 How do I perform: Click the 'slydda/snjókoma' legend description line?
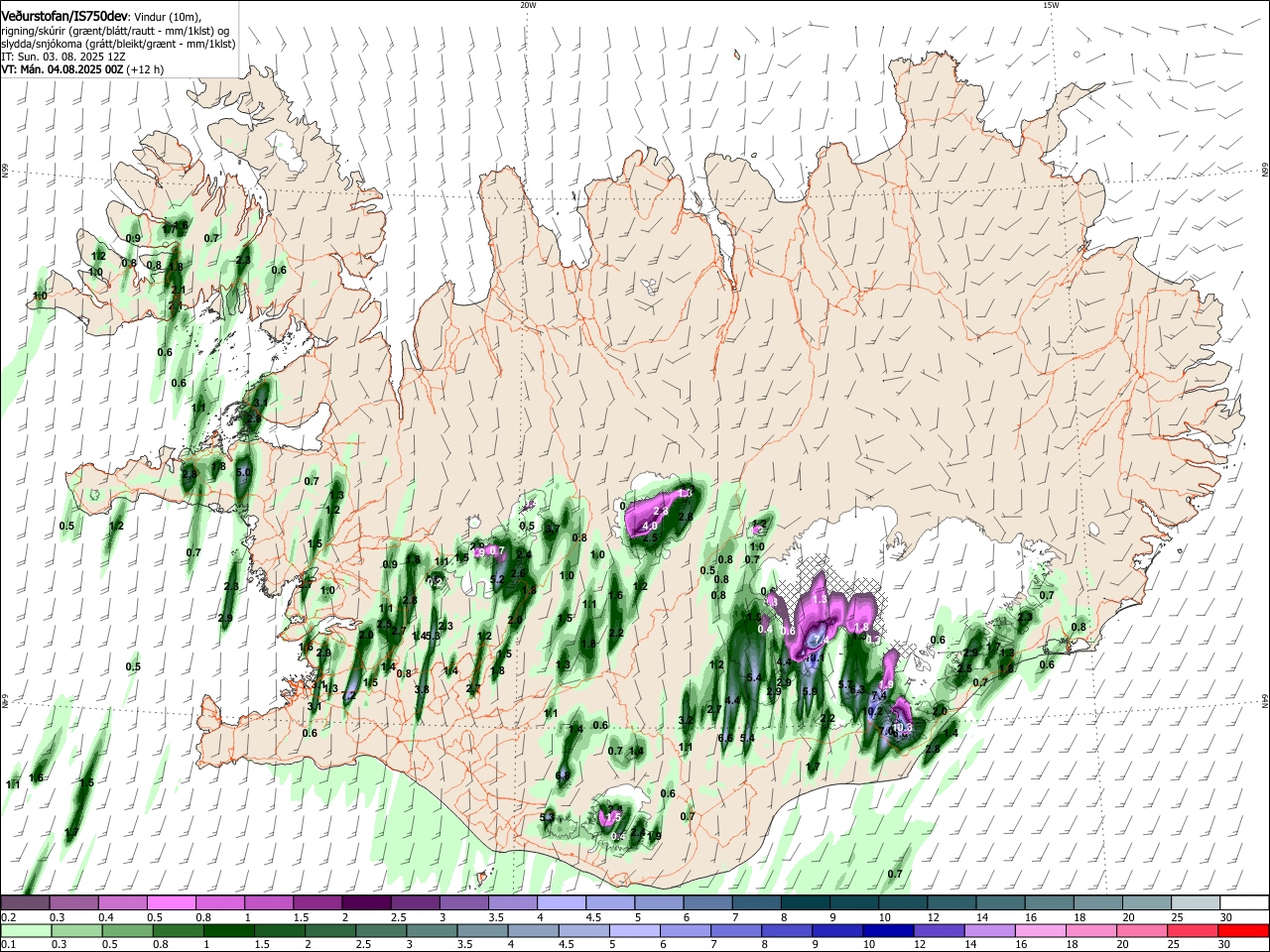(x=118, y=45)
